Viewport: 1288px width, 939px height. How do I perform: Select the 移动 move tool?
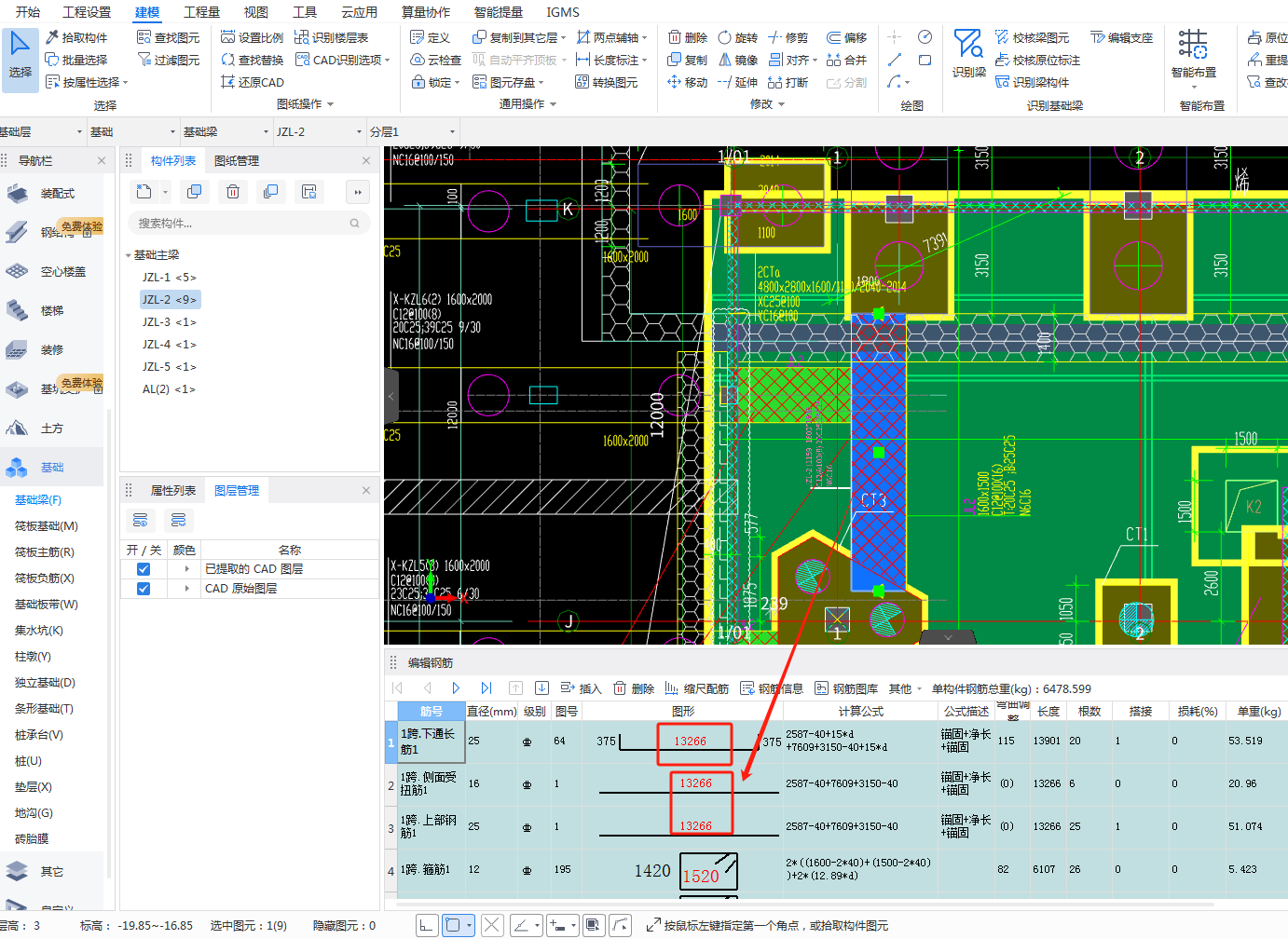688,82
